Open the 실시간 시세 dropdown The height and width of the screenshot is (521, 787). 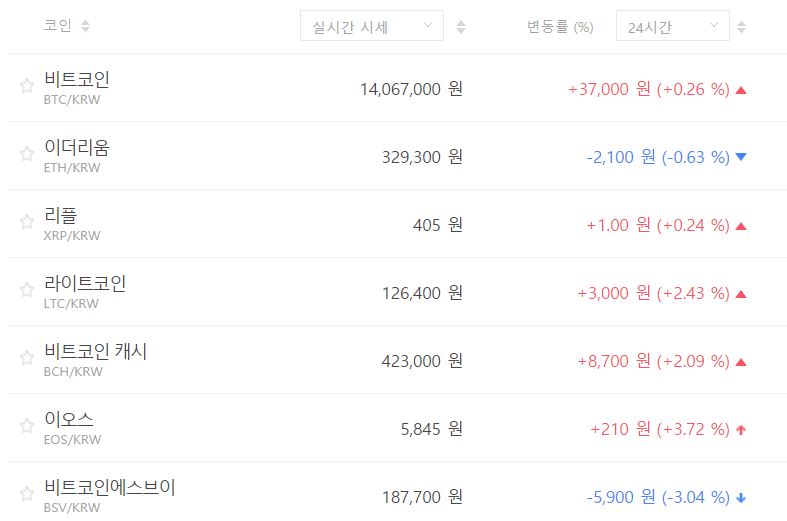[371, 26]
